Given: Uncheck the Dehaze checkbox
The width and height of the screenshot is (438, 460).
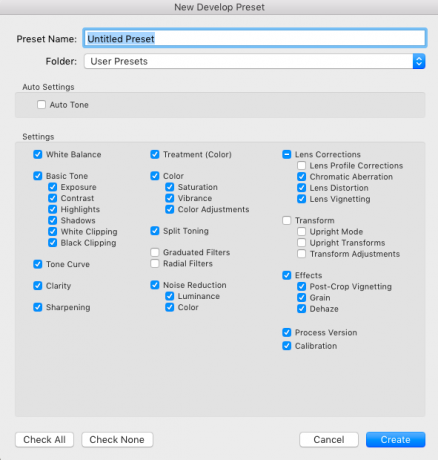Looking at the screenshot, I should point(301,309).
